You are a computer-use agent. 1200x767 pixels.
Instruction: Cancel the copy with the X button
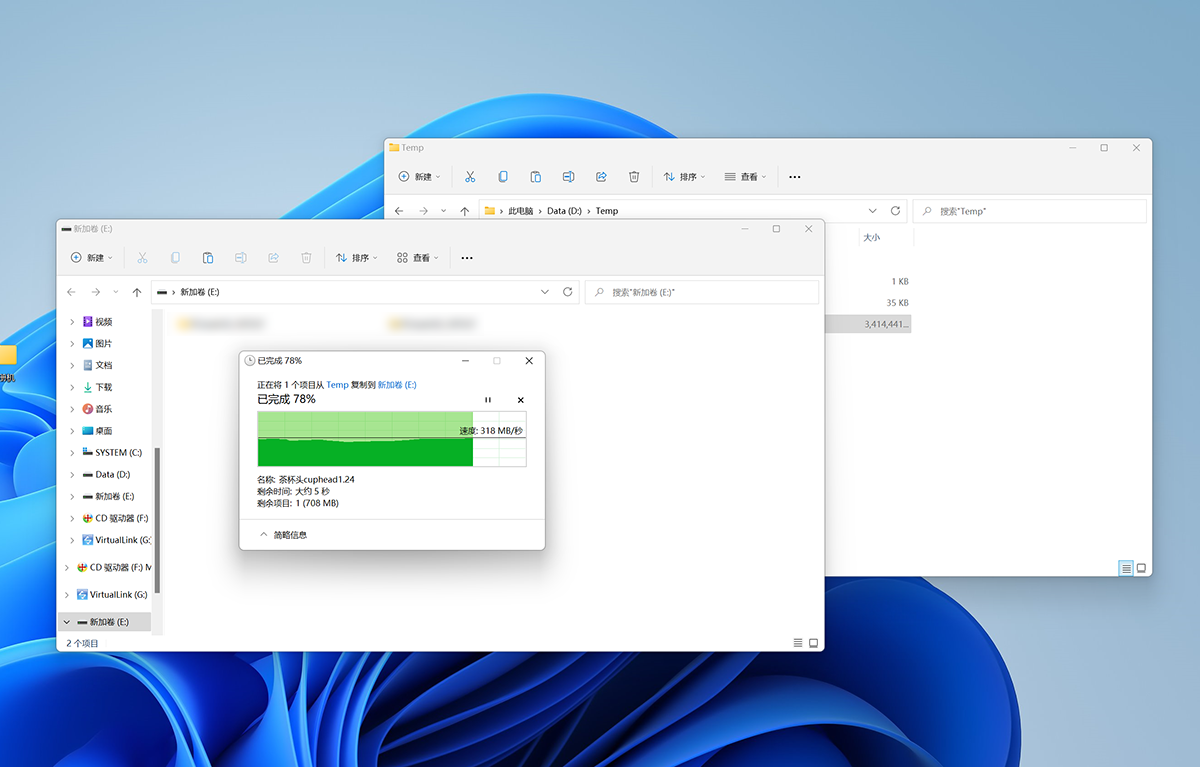coord(520,400)
